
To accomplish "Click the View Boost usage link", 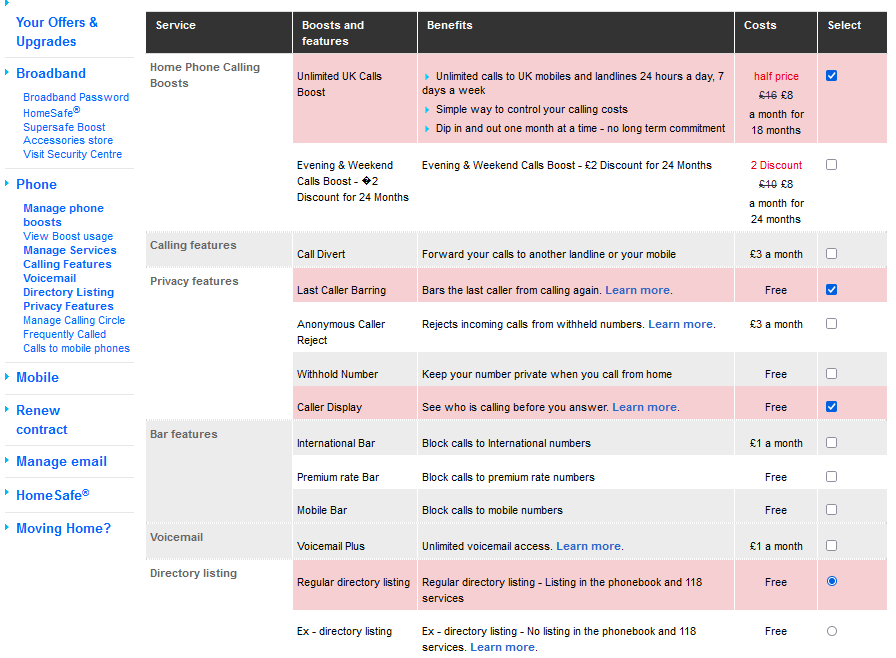I will [x=68, y=236].
